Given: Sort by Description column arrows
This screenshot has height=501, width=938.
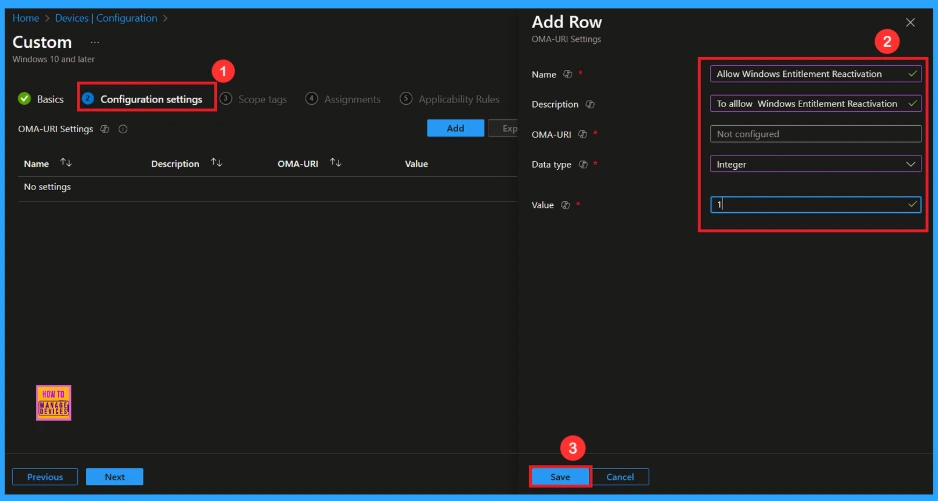Looking at the screenshot, I should [x=217, y=163].
